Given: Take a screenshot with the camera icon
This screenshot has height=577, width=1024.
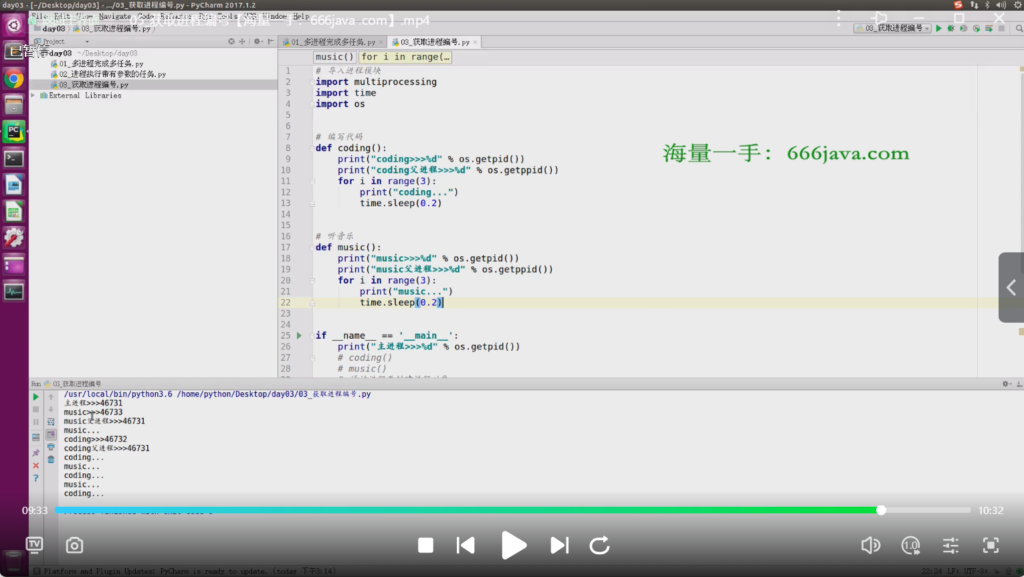Looking at the screenshot, I should click(74, 545).
